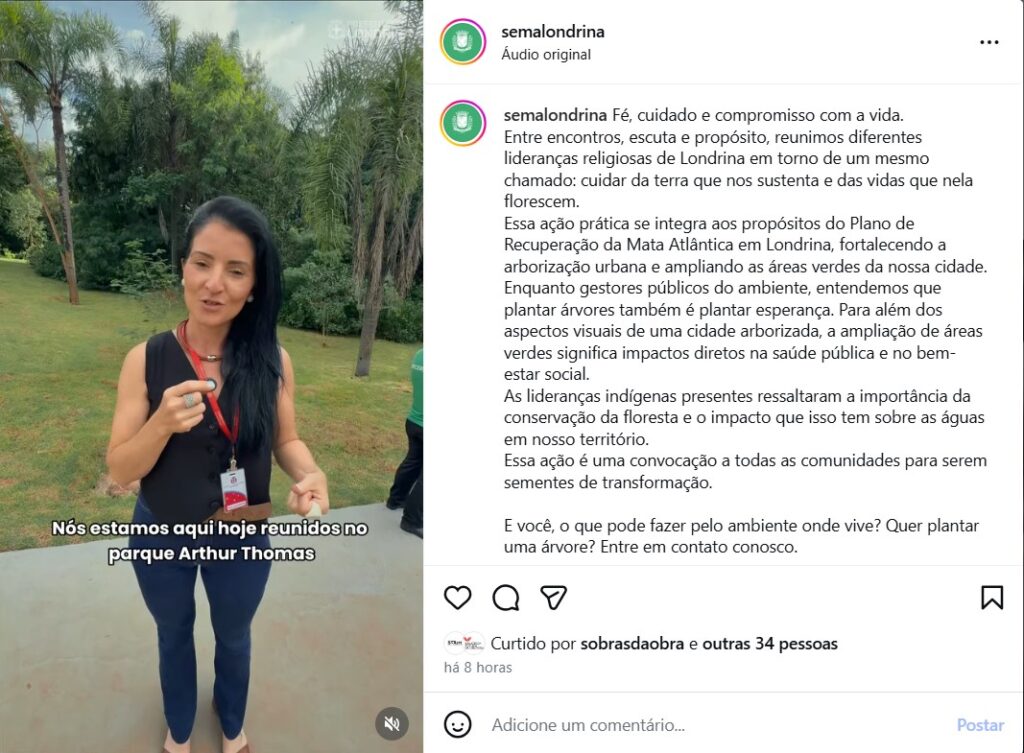Click the 'Áudio original' link
The image size is (1024, 753).
tap(546, 54)
